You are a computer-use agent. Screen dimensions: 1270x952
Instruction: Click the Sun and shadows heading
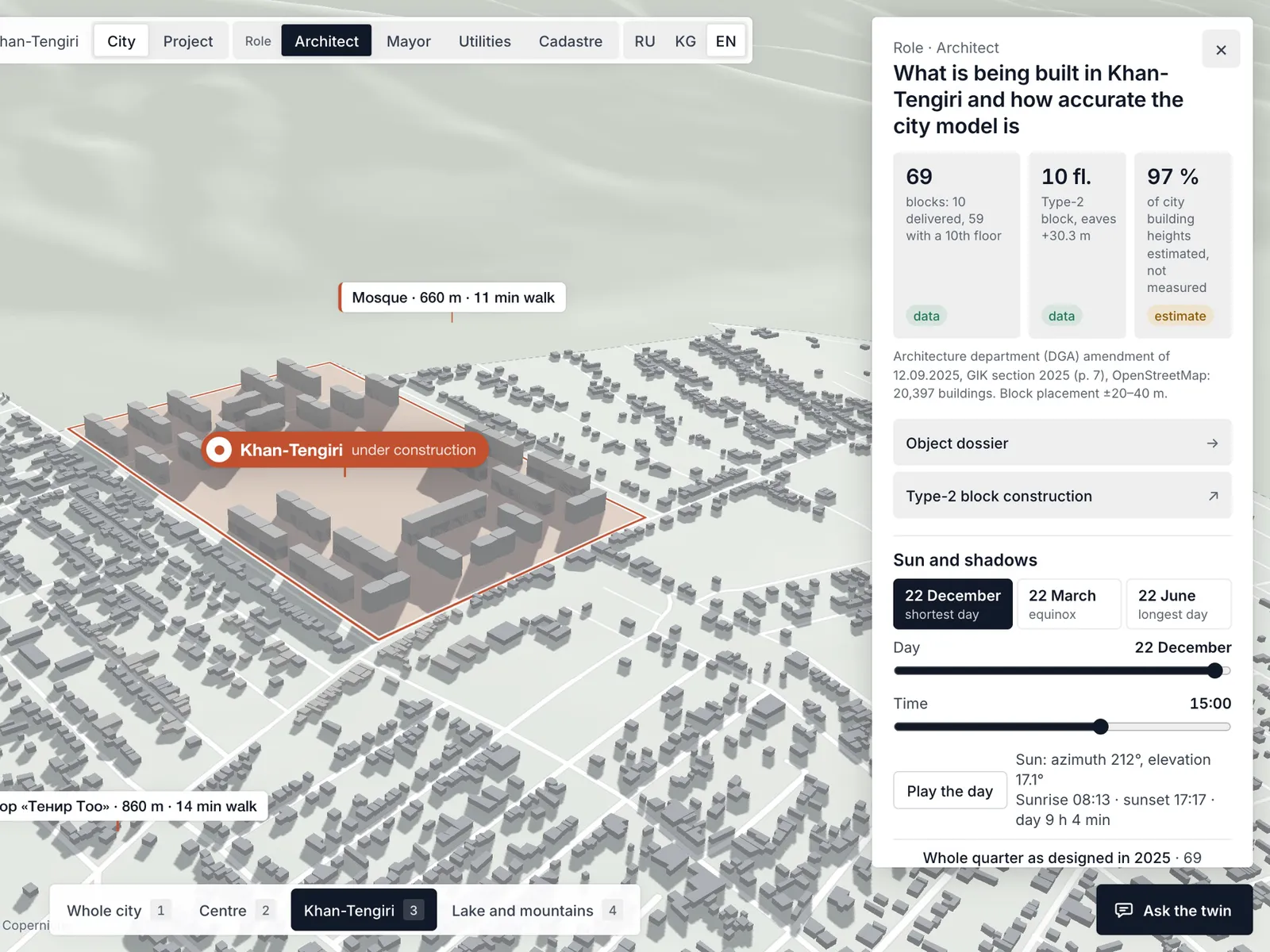click(965, 559)
